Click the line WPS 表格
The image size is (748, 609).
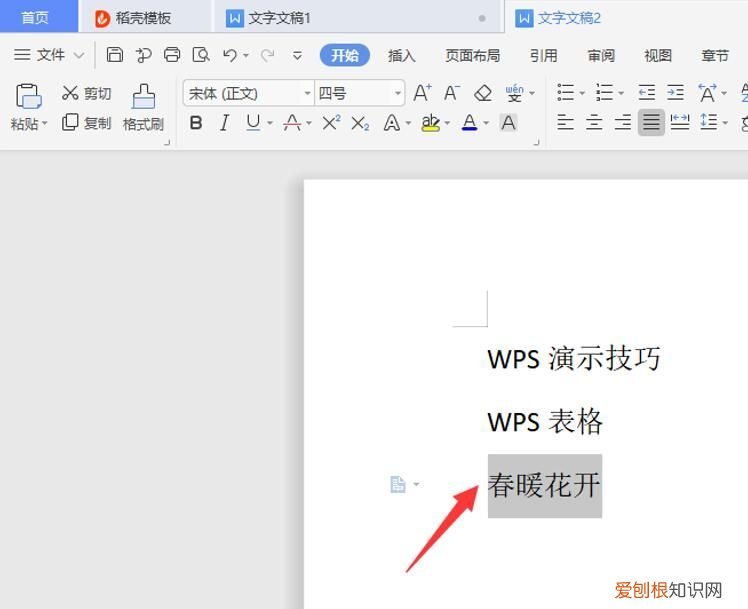click(545, 422)
